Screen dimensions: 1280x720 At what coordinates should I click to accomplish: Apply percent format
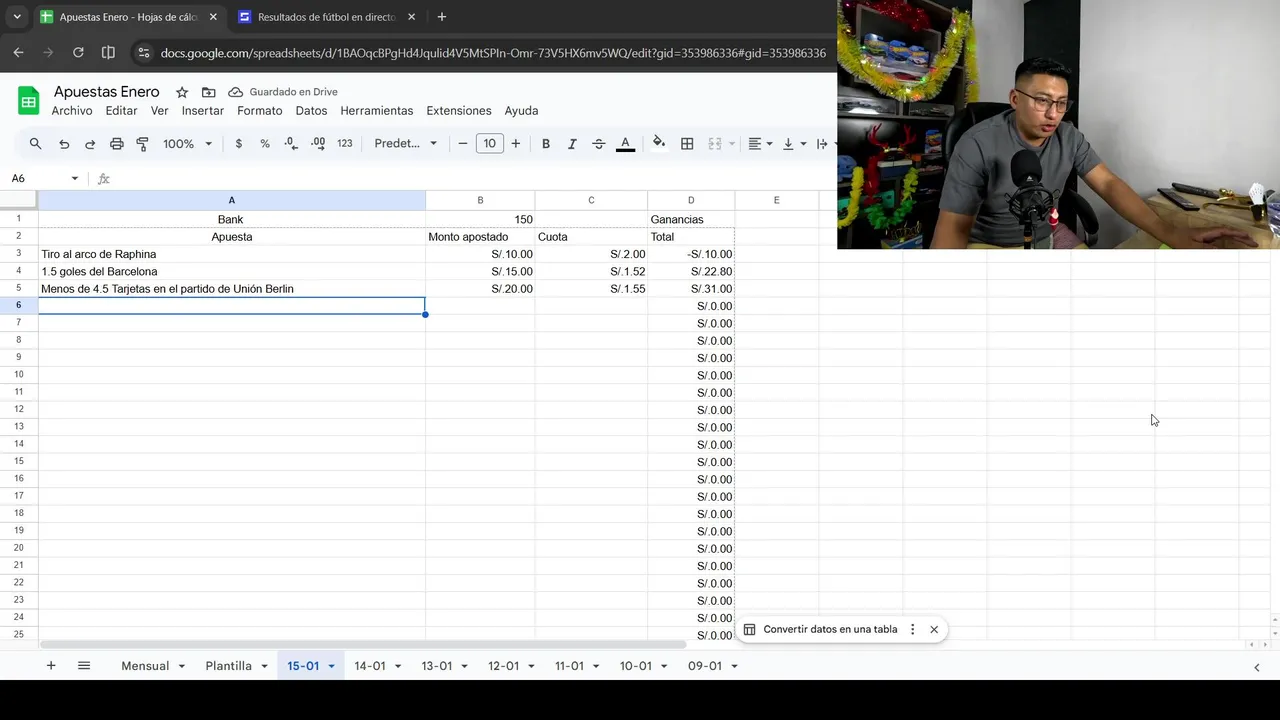click(264, 144)
